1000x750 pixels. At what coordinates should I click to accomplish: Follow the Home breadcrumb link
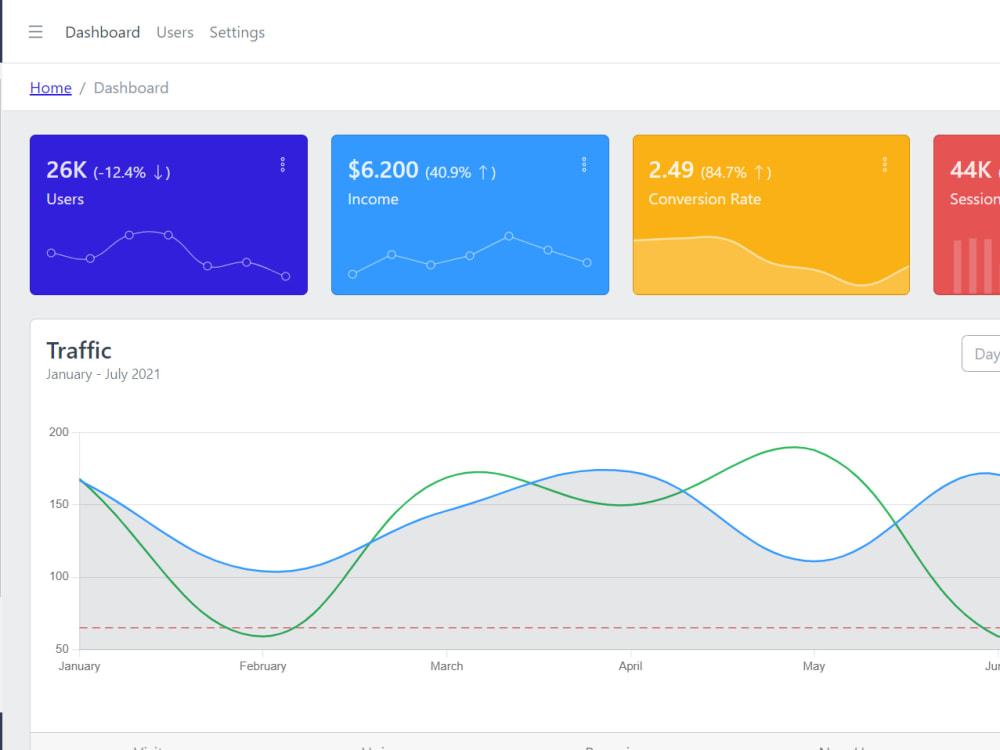tap(51, 88)
